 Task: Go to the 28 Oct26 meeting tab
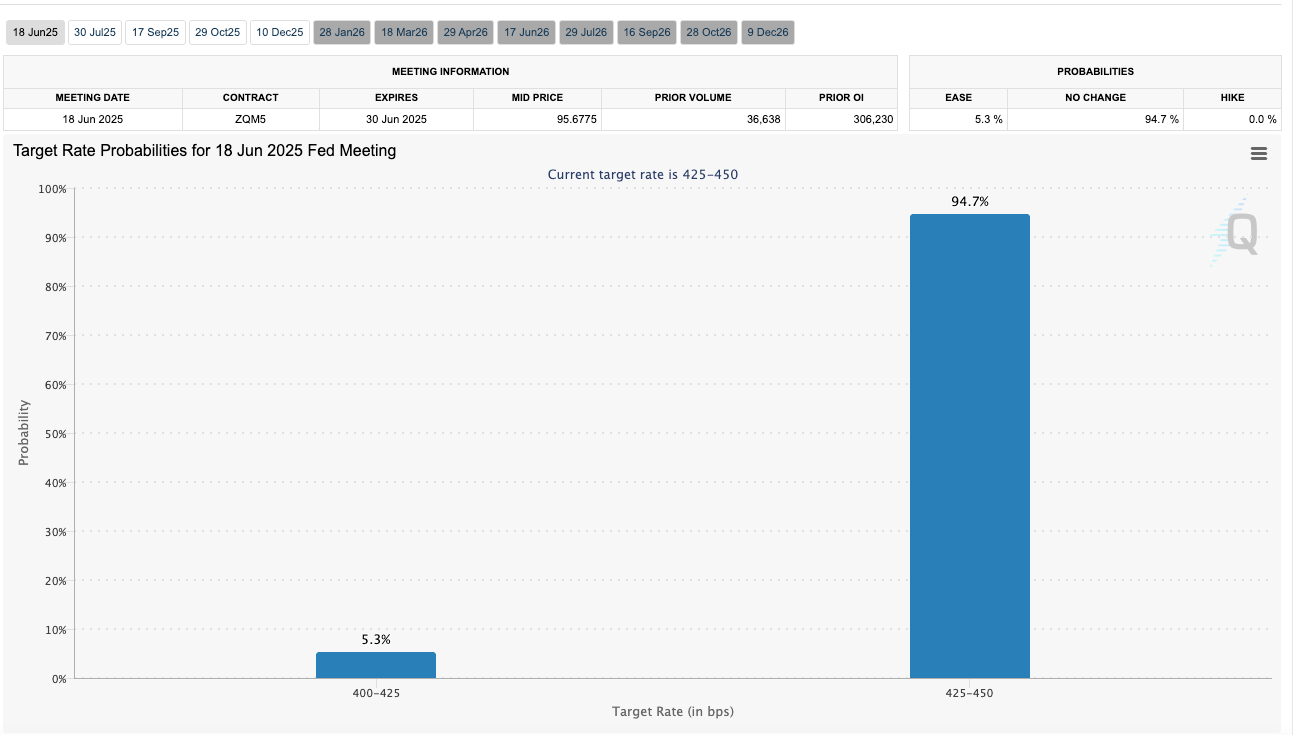708,33
